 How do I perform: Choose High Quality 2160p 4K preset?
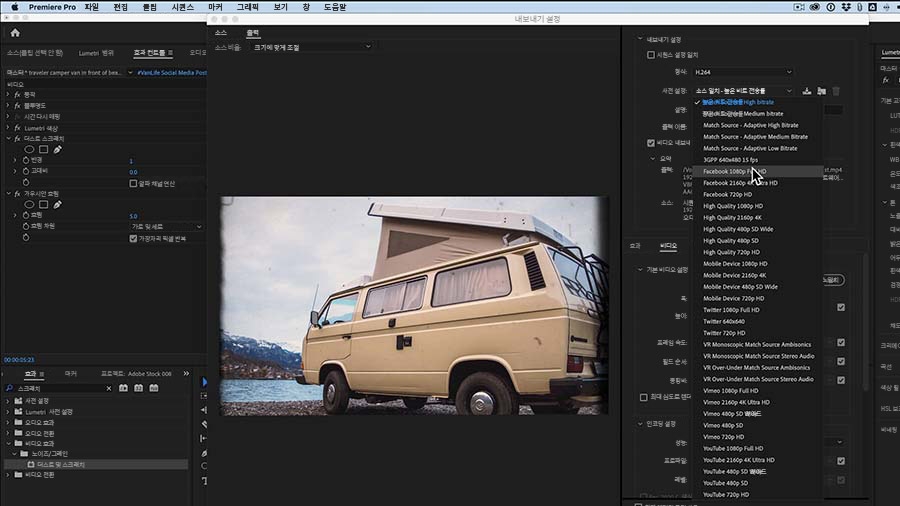758,218
